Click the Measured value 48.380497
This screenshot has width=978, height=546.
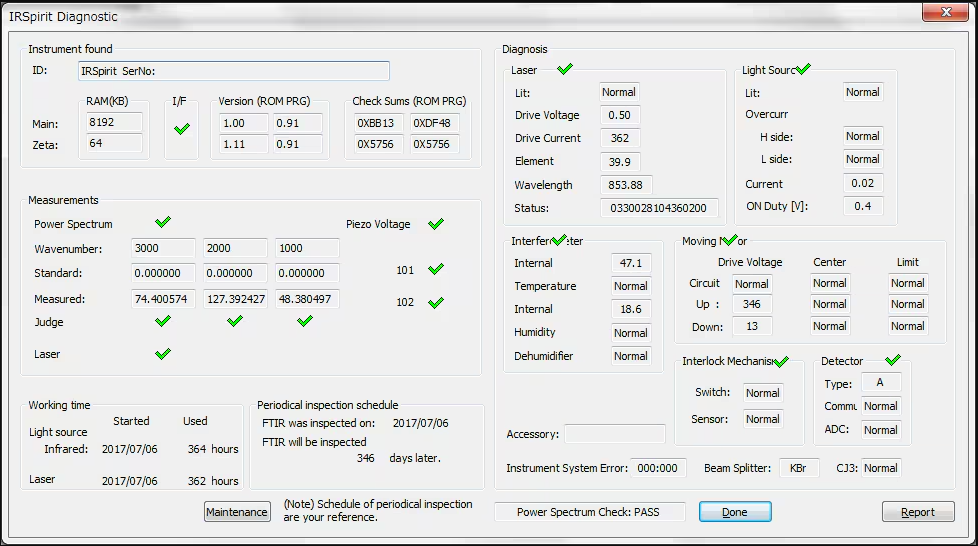click(x=307, y=299)
